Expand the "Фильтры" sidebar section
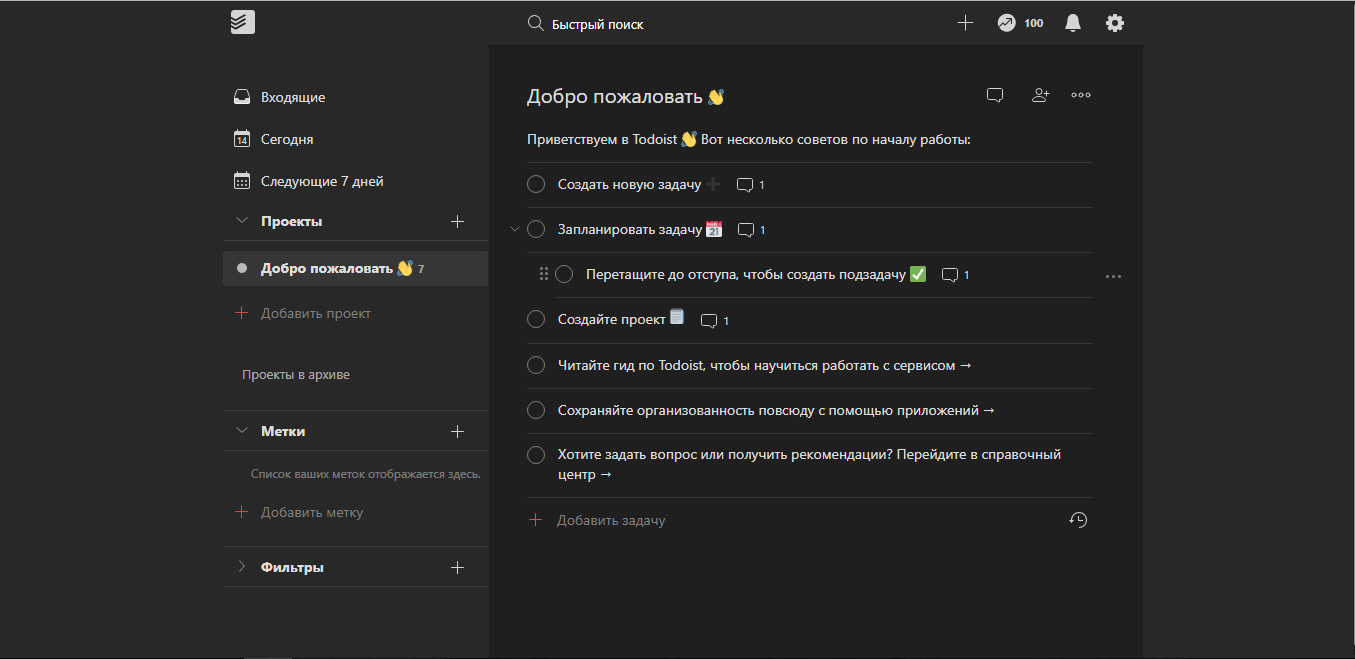Screen dimensions: 1355x659 coord(241,567)
